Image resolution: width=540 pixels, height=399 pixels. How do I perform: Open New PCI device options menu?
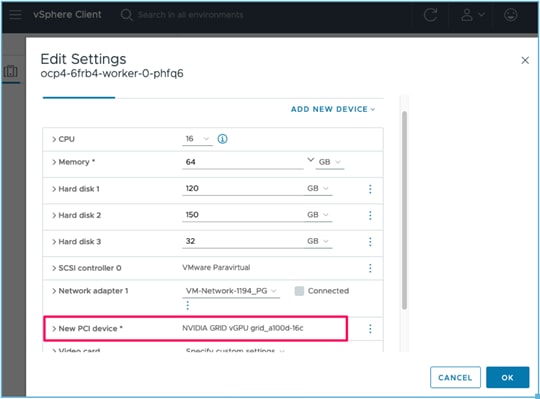click(x=370, y=328)
